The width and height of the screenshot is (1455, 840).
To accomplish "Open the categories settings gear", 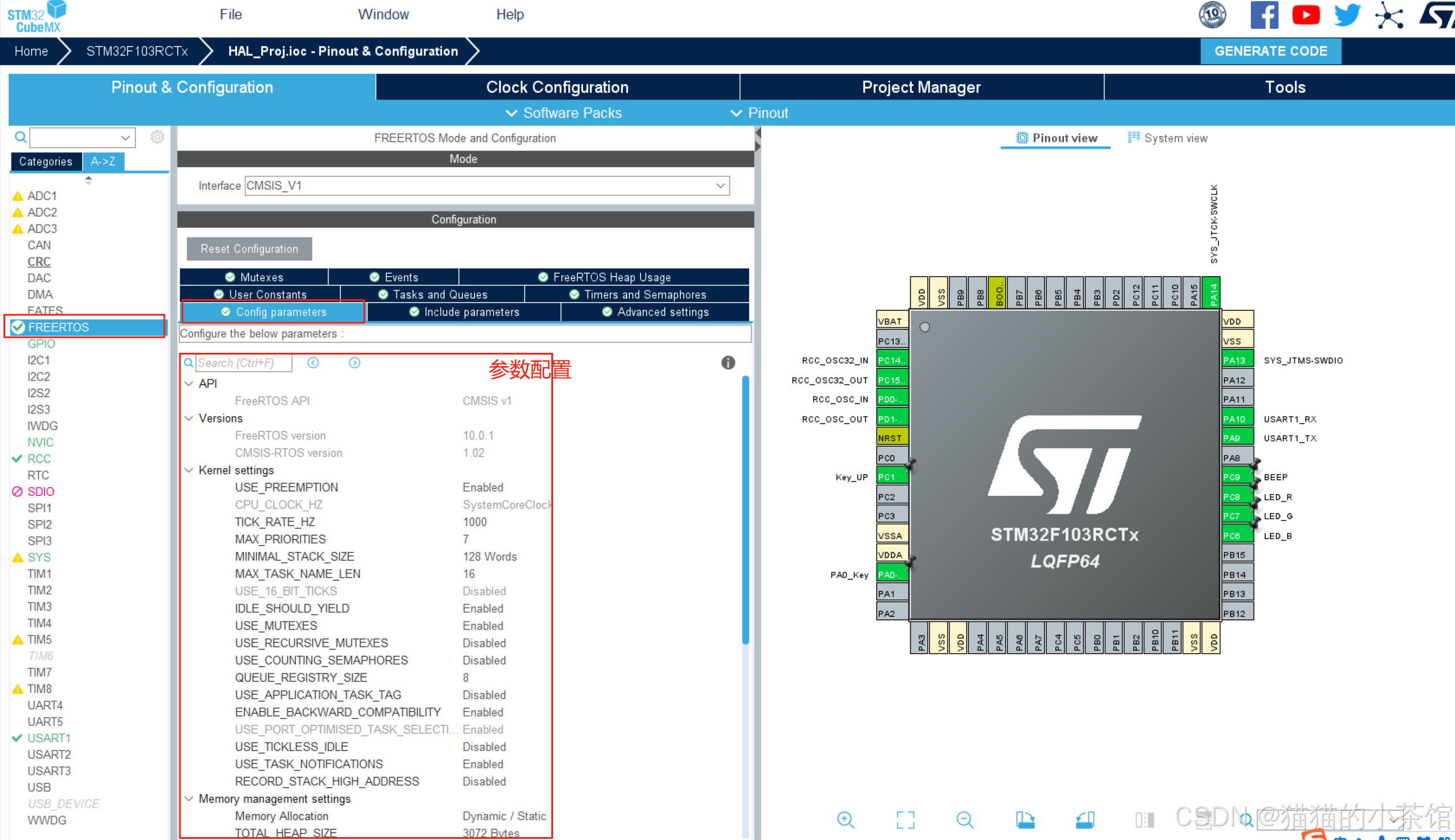I will (x=157, y=137).
